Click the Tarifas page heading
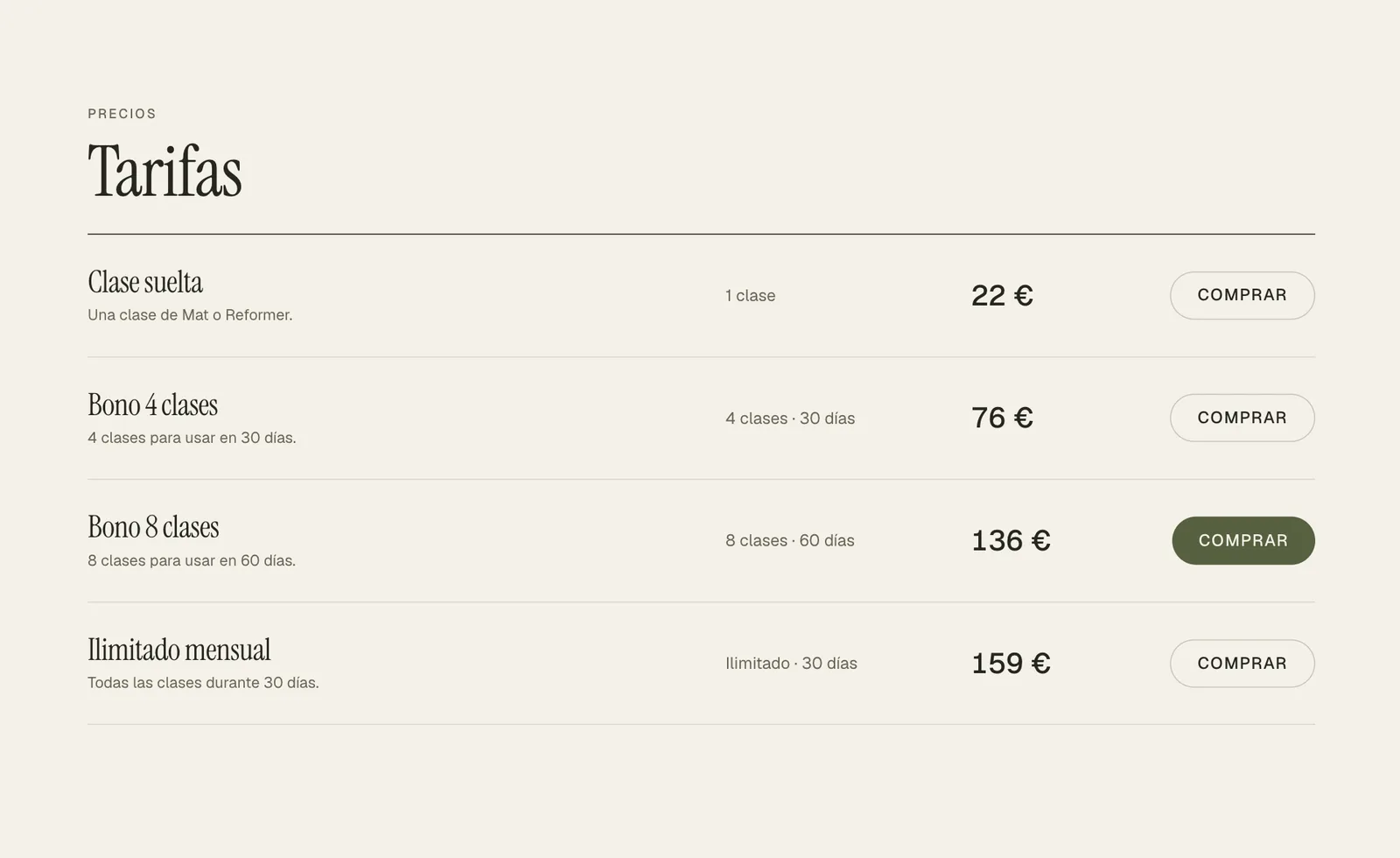The image size is (1400, 858). [164, 171]
